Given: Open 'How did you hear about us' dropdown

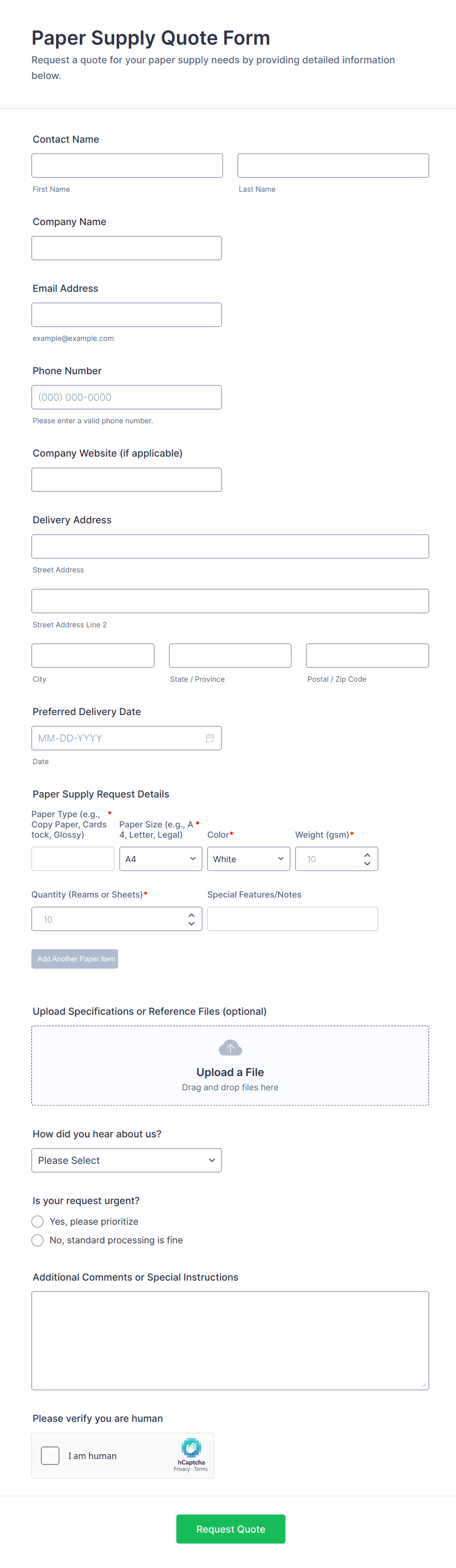Looking at the screenshot, I should coord(126,1160).
